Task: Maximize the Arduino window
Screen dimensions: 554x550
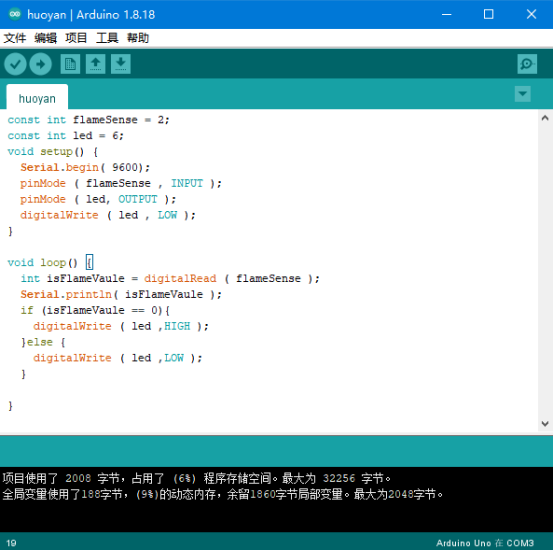Action: click(x=489, y=14)
